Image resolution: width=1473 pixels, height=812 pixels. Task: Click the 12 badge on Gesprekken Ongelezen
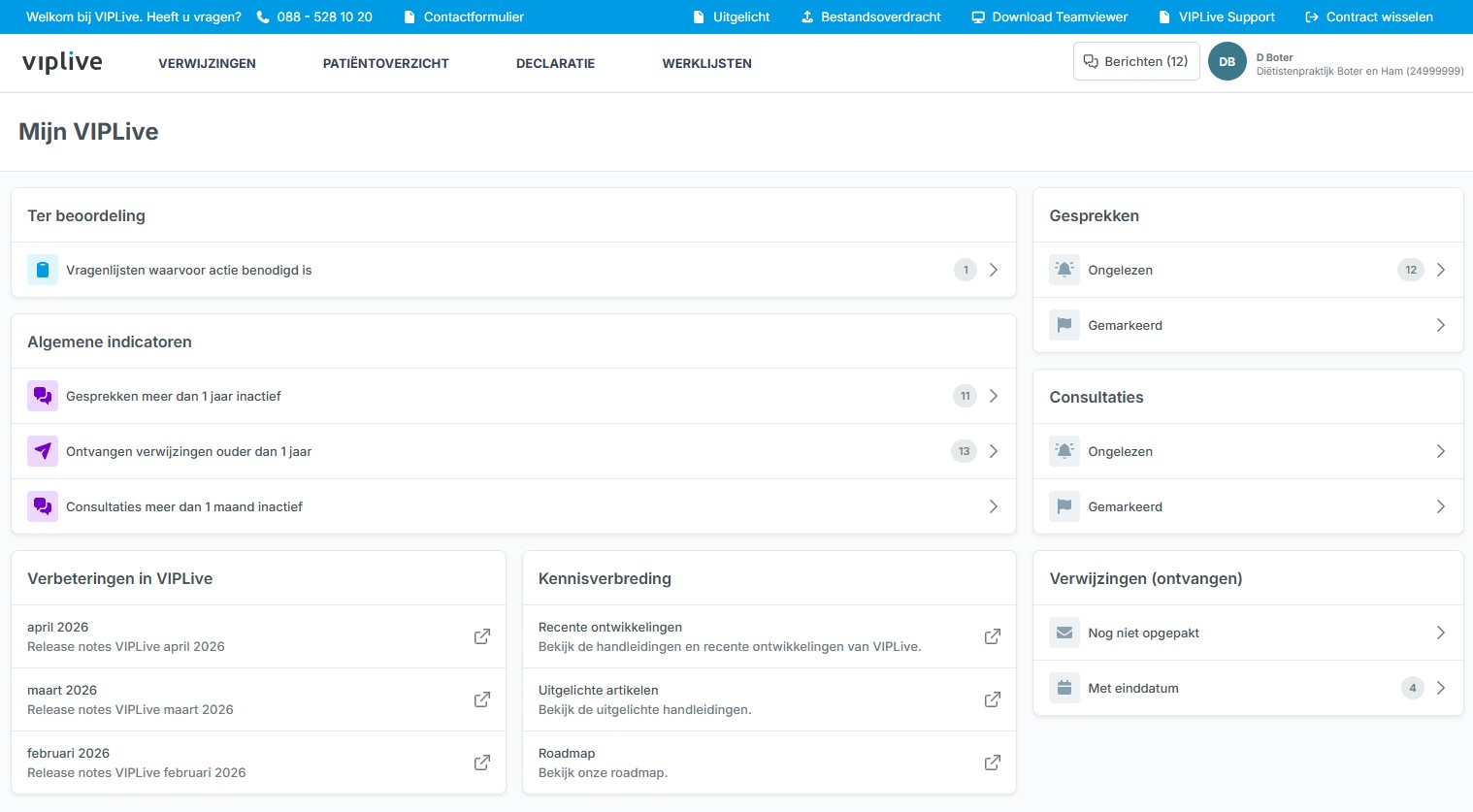pos(1411,270)
